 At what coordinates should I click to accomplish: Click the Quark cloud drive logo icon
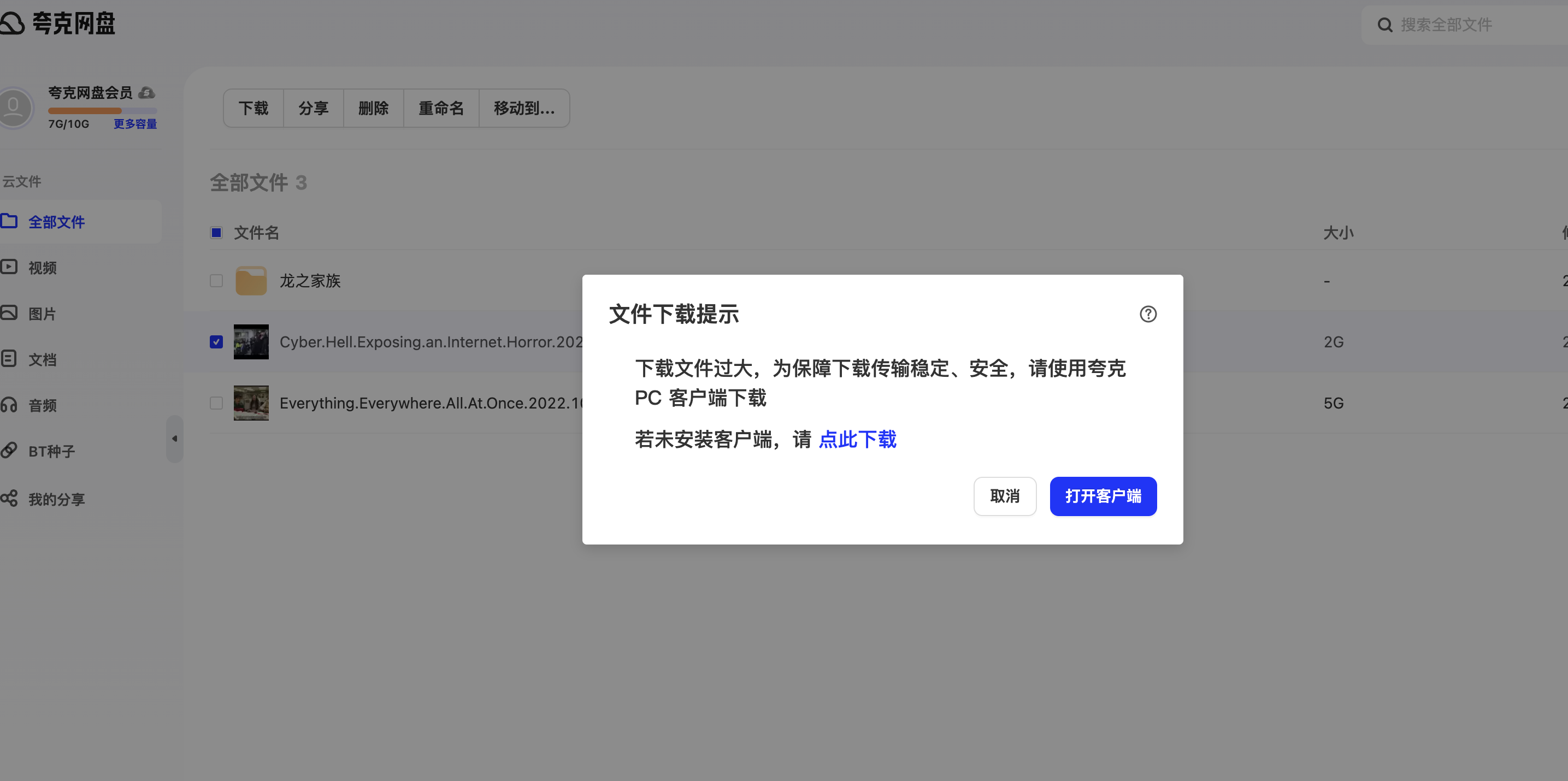pyautogui.click(x=12, y=23)
